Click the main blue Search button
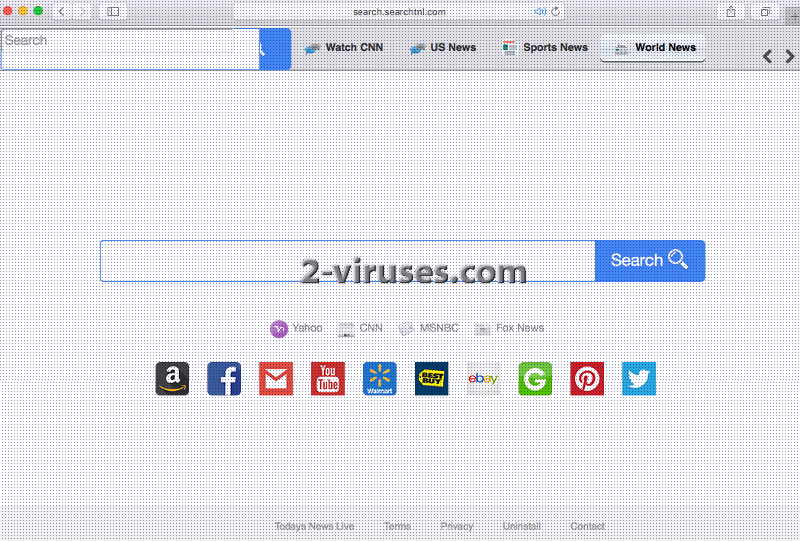Screen dimensions: 800x541 click(x=650, y=261)
